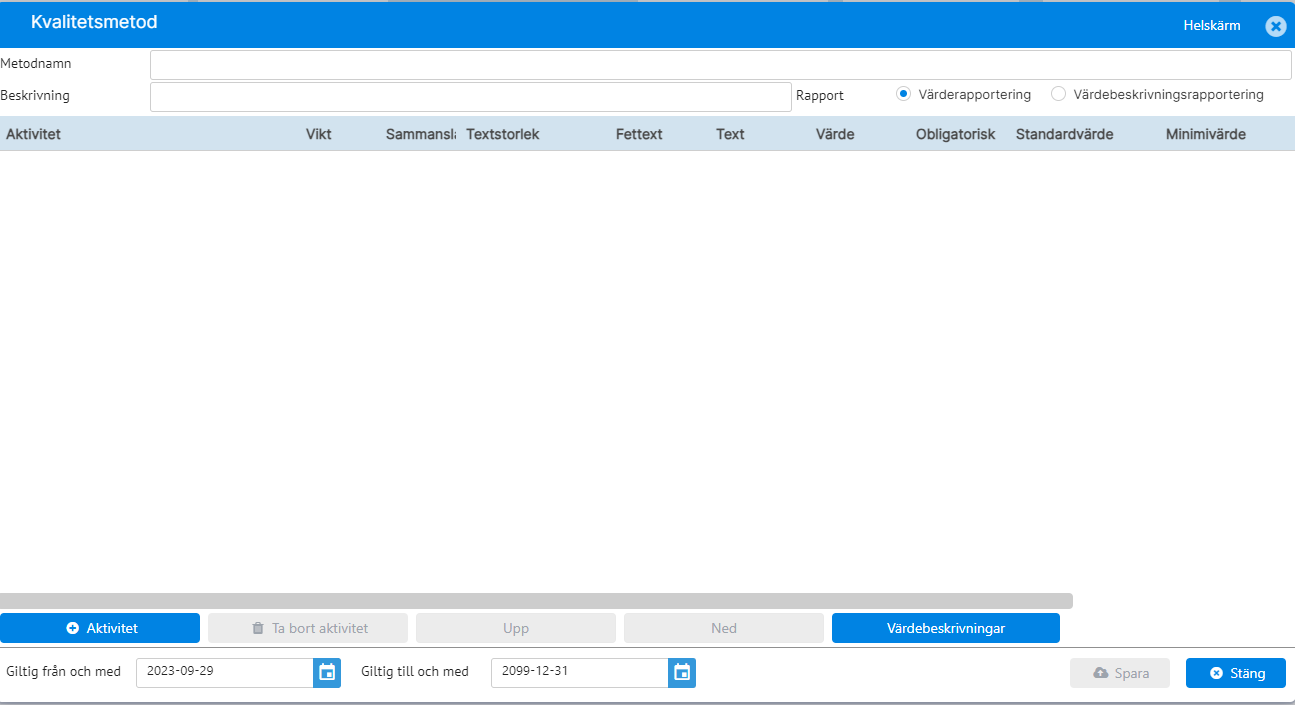Click the Giltig från och med date field
1295x705 pixels.
225,673
